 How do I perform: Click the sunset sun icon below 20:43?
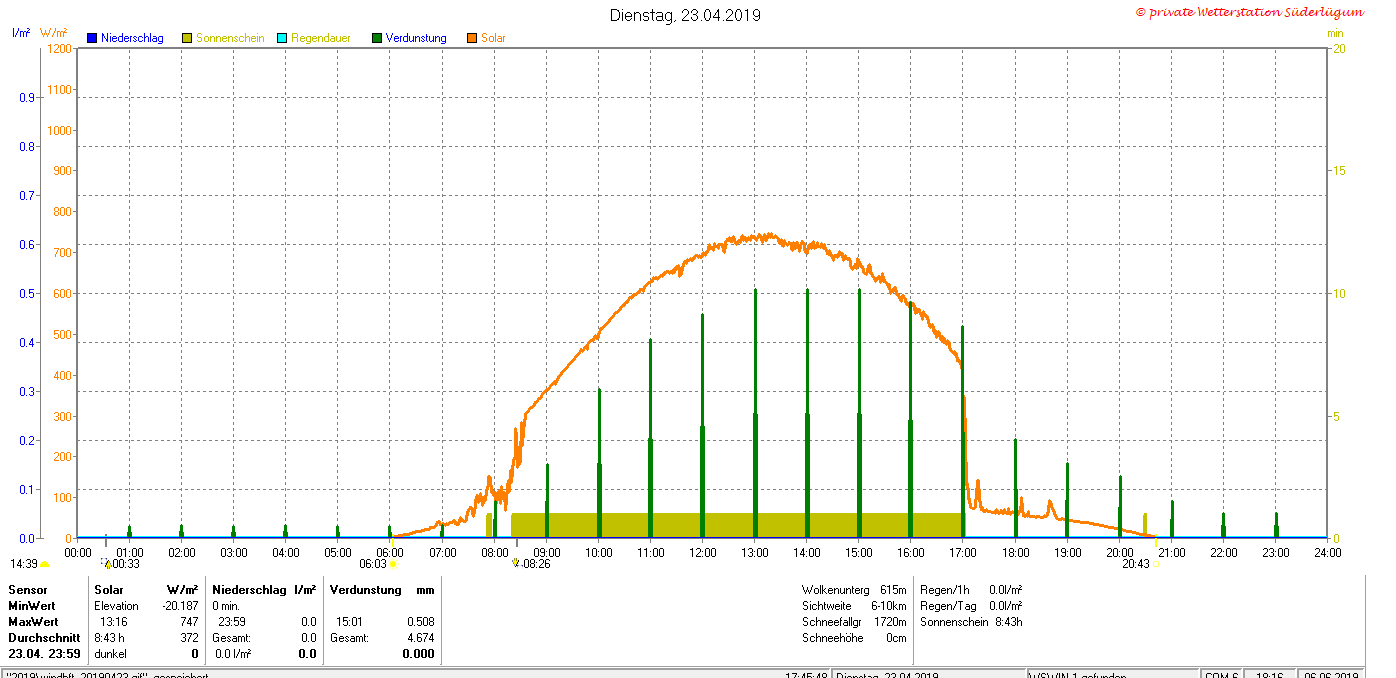[1156, 564]
